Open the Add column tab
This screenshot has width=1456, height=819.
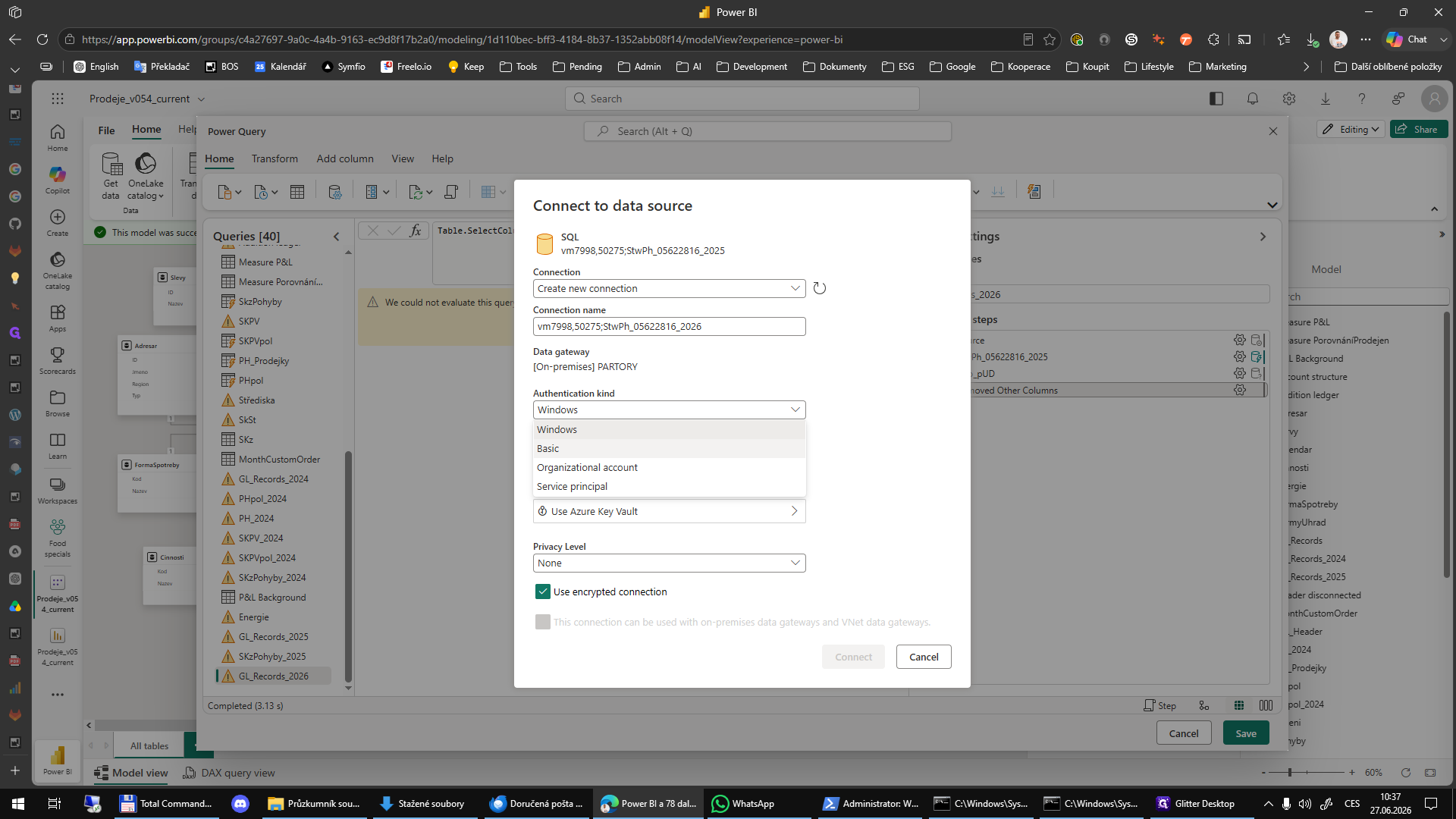point(345,158)
